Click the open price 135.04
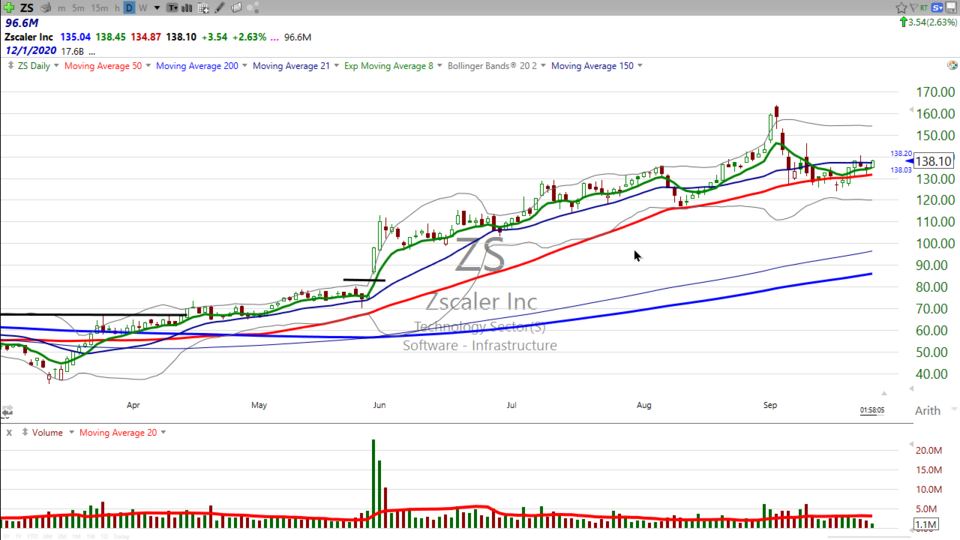Viewport: 960px width, 540px height. coord(75,37)
